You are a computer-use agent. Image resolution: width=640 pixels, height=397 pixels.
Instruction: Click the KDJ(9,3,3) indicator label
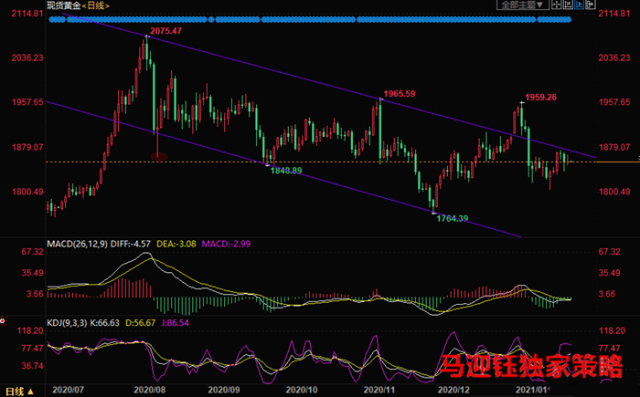click(67, 323)
